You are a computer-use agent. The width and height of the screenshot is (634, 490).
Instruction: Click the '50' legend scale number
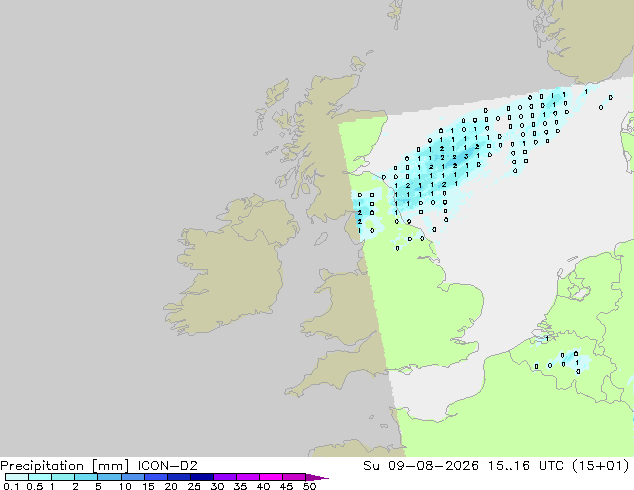(309, 486)
